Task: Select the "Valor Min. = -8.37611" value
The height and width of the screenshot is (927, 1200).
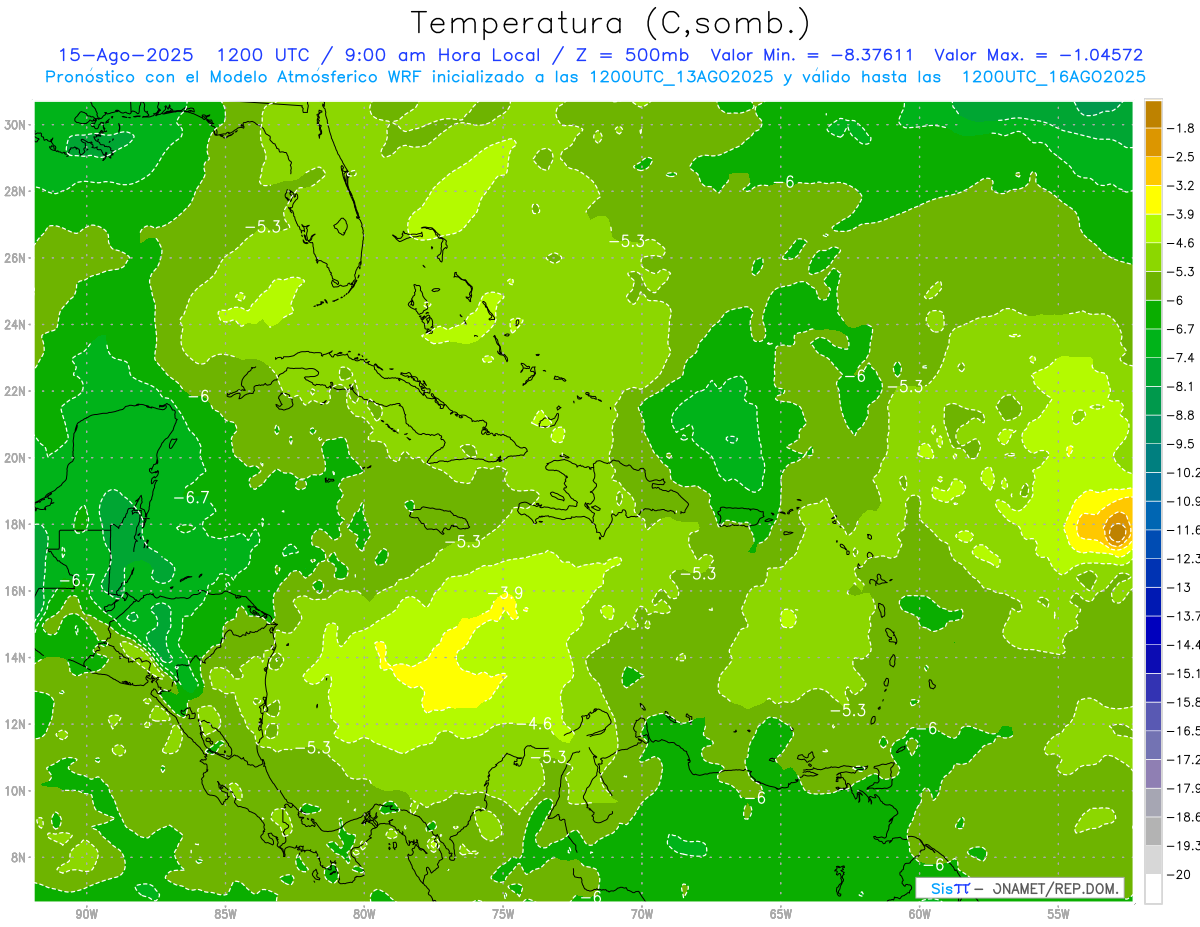Action: [811, 55]
